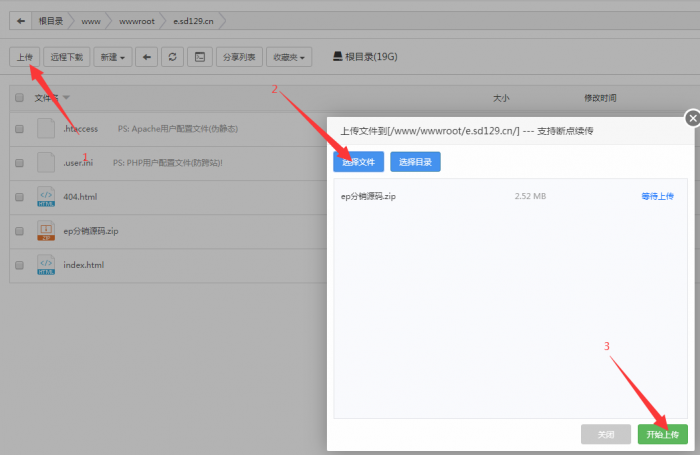Go to wwwroot in the breadcrumb path

pyautogui.click(x=136, y=20)
